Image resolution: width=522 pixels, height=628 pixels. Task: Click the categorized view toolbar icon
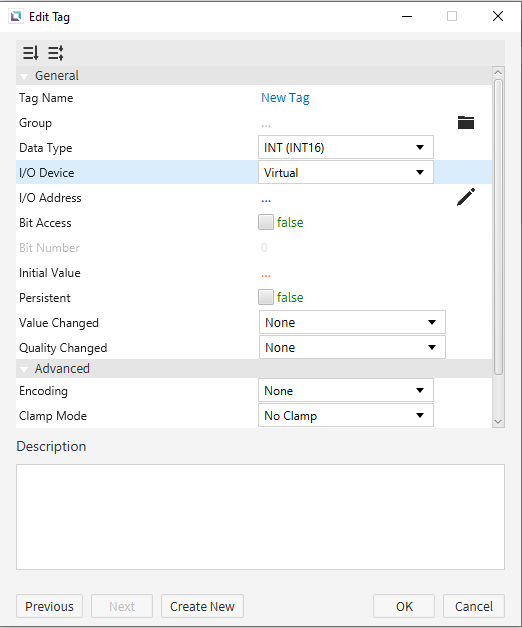56,53
